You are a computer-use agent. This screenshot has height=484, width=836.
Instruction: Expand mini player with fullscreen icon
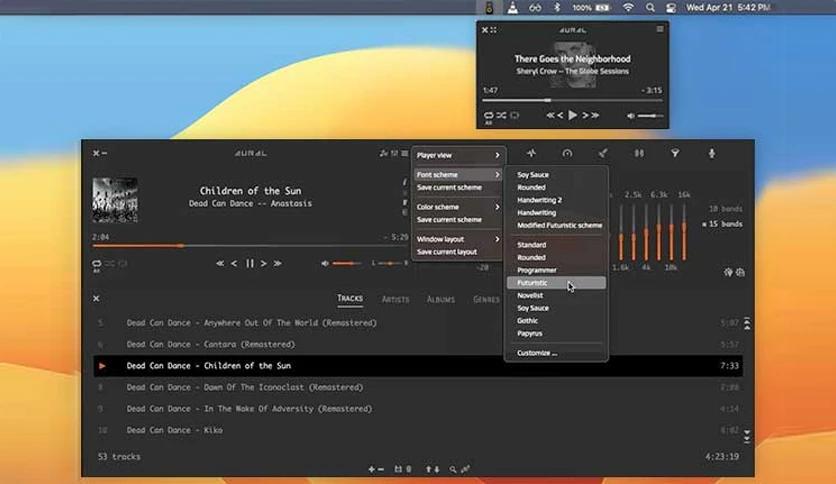pyautogui.click(x=494, y=30)
